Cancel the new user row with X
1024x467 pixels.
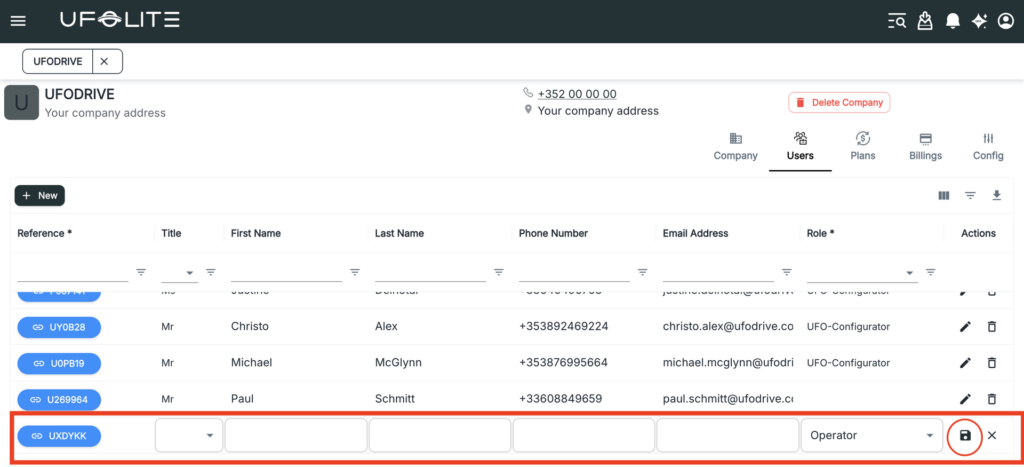tap(992, 436)
